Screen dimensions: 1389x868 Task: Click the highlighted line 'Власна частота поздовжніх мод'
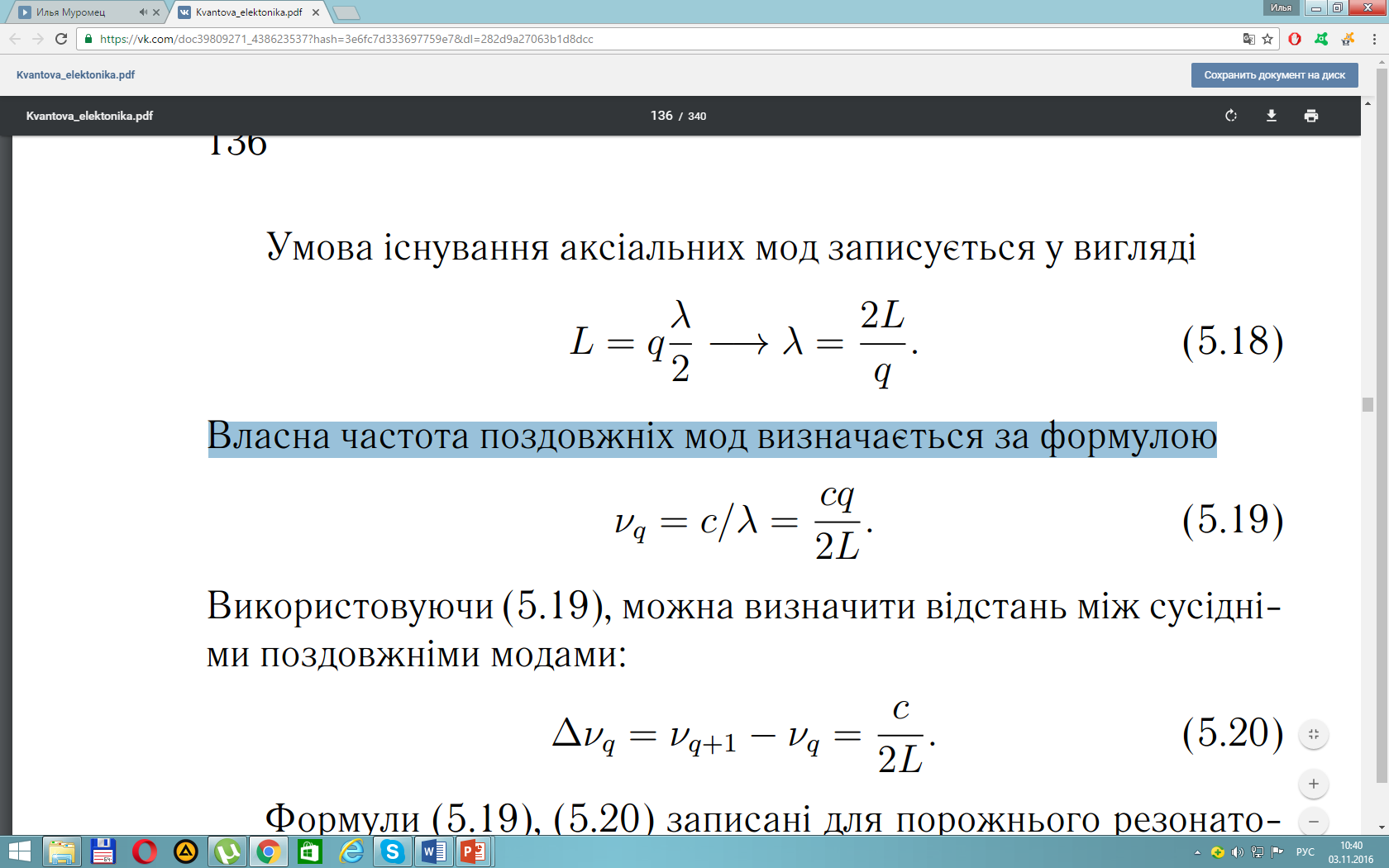click(712, 437)
